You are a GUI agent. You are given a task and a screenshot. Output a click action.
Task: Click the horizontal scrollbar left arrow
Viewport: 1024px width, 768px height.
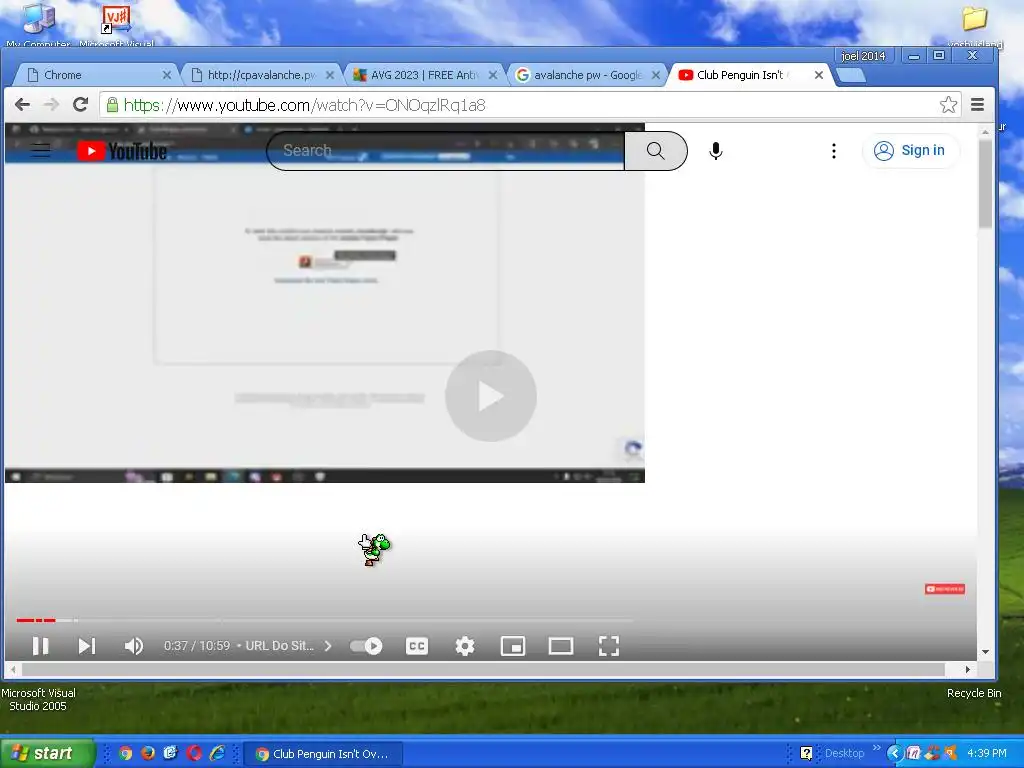(x=13, y=669)
